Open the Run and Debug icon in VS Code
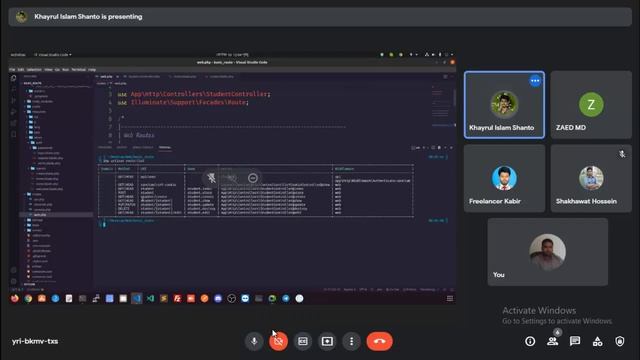The height and width of the screenshot is (360, 640). click(x=13, y=111)
